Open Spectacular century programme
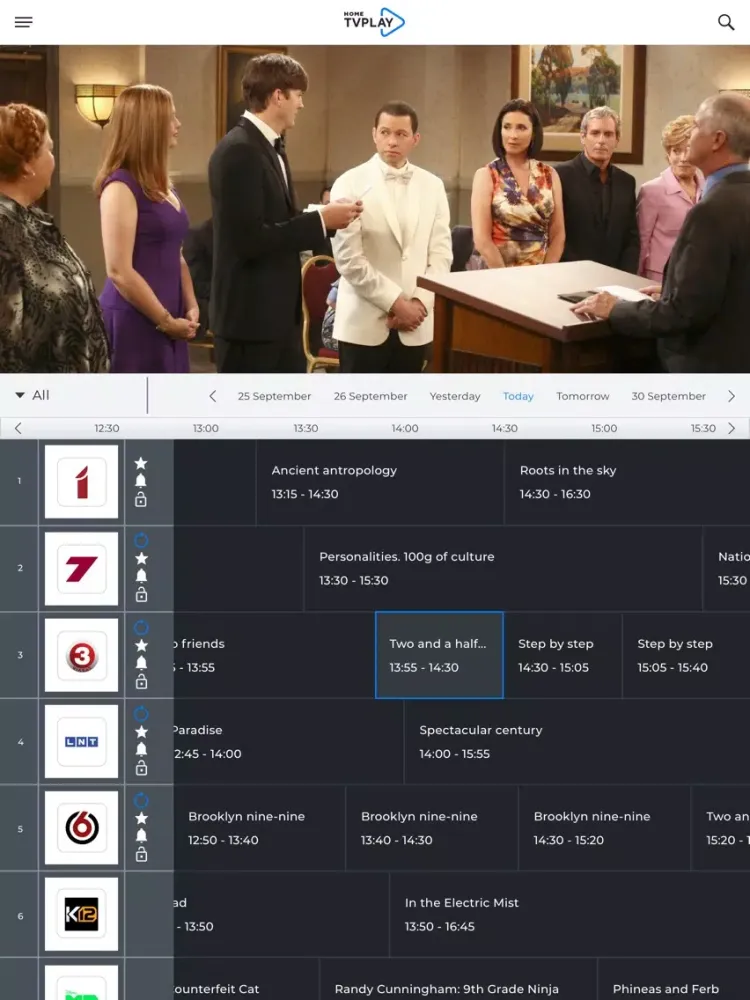 (x=577, y=741)
